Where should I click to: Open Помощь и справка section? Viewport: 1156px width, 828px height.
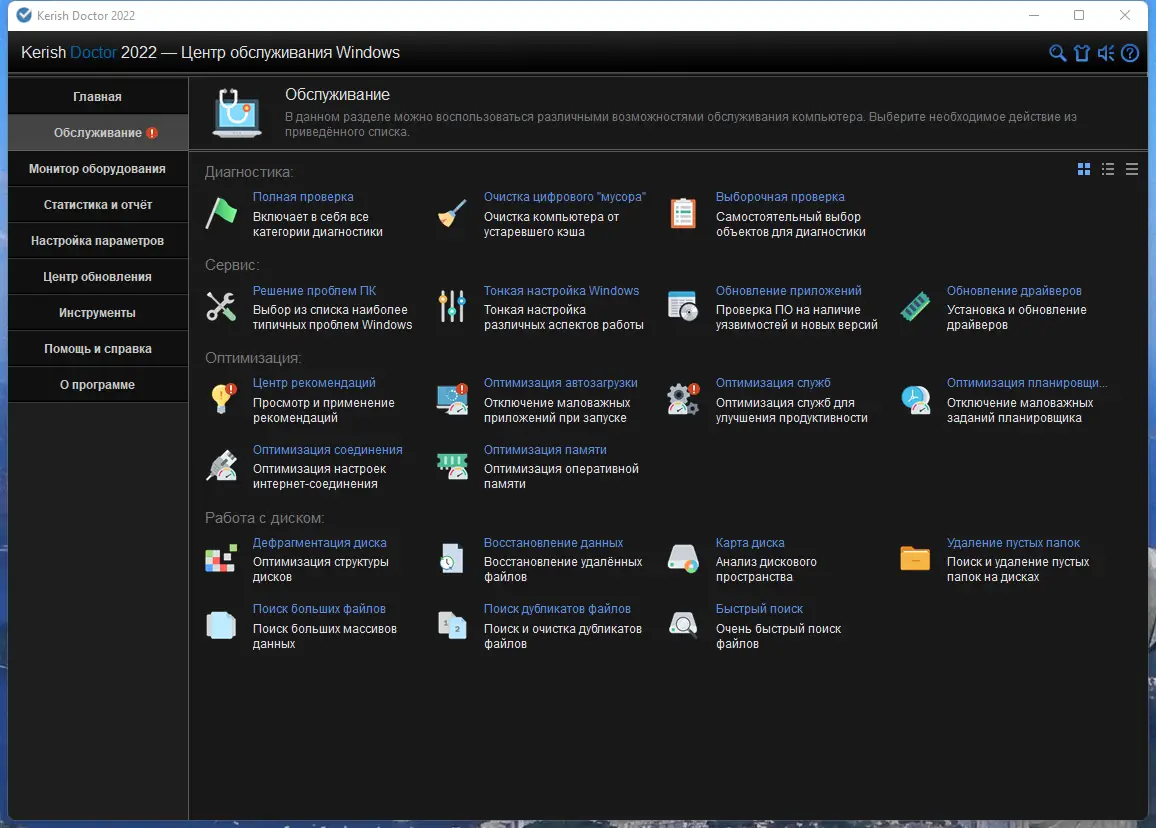click(97, 349)
